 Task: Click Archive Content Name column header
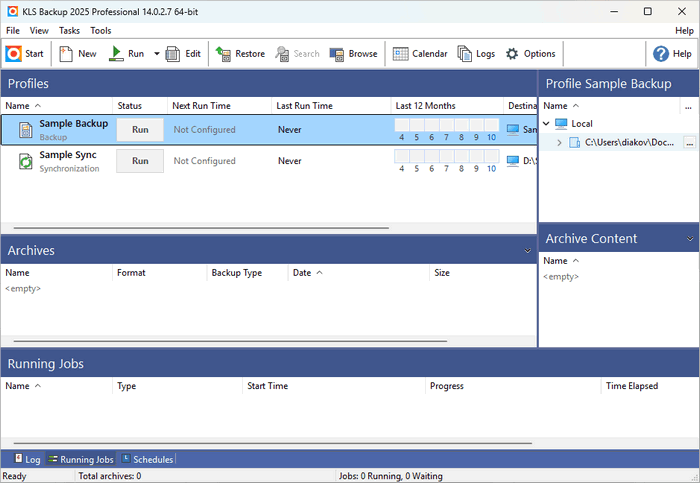pos(618,261)
